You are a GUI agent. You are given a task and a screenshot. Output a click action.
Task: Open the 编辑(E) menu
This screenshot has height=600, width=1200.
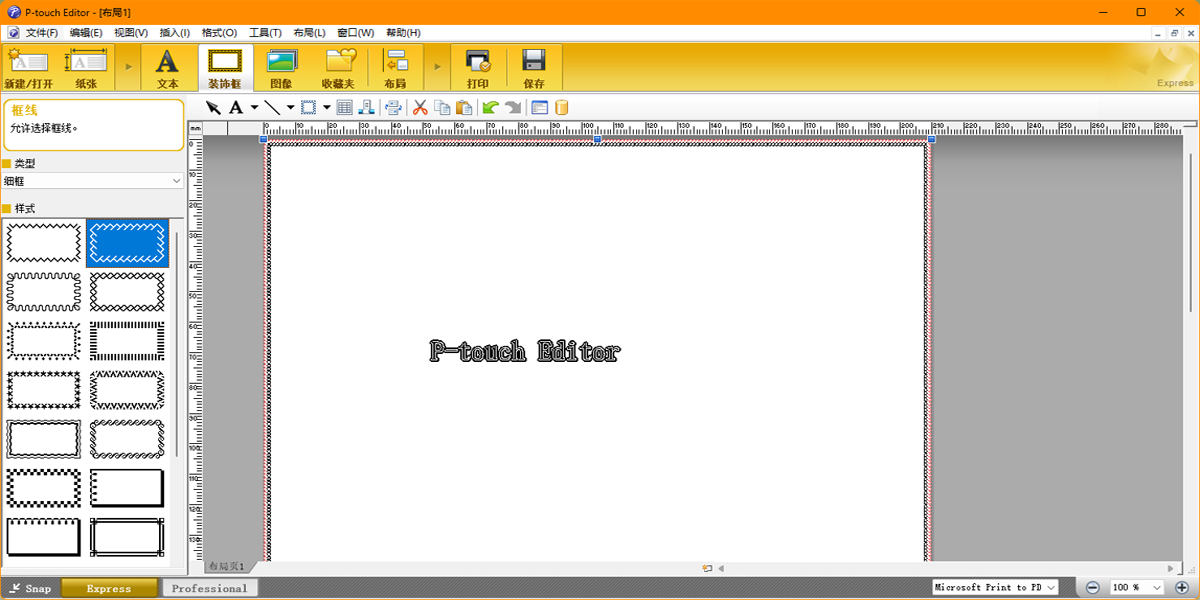click(86, 33)
